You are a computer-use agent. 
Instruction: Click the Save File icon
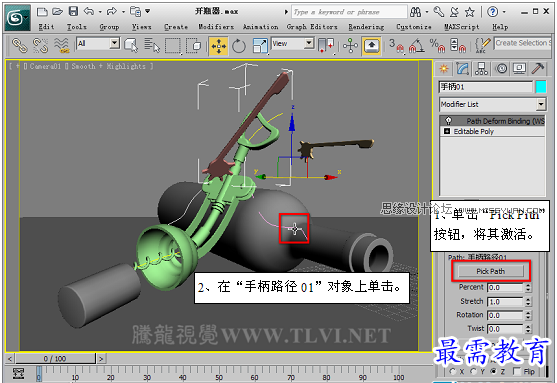tap(73, 11)
